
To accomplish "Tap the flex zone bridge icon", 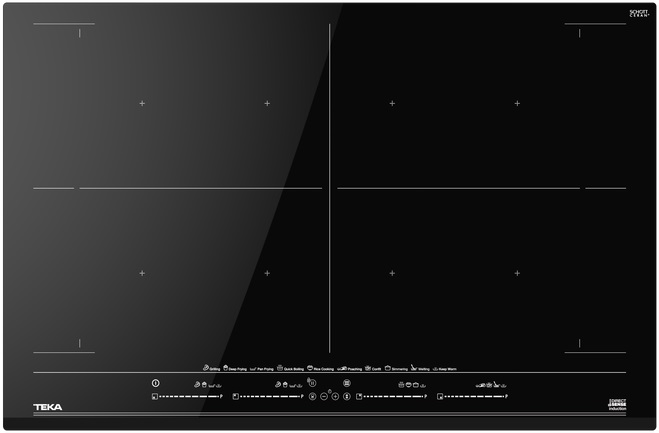I will (x=346, y=383).
